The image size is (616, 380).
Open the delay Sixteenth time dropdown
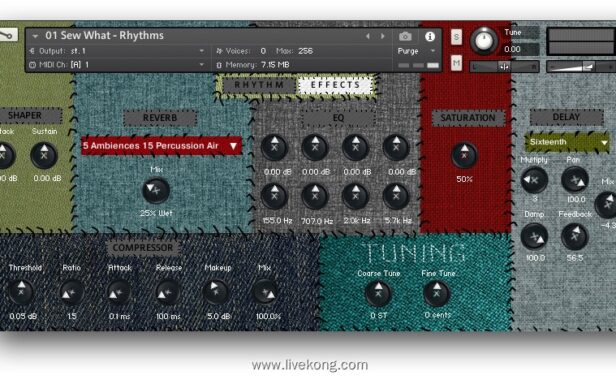coord(567,142)
